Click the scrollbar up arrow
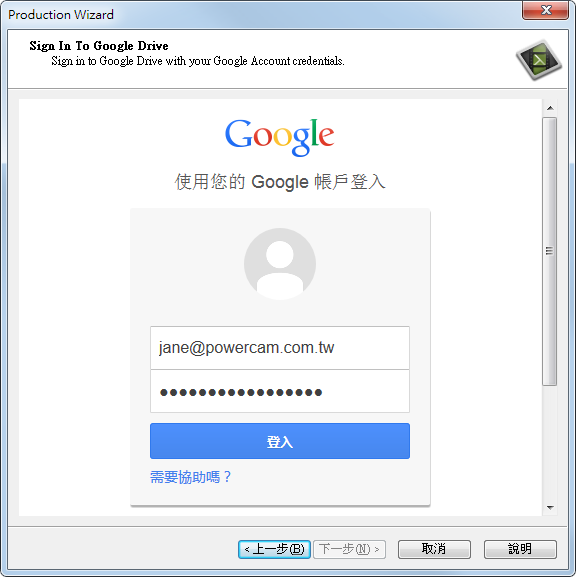The width and height of the screenshot is (576, 577). tap(550, 108)
